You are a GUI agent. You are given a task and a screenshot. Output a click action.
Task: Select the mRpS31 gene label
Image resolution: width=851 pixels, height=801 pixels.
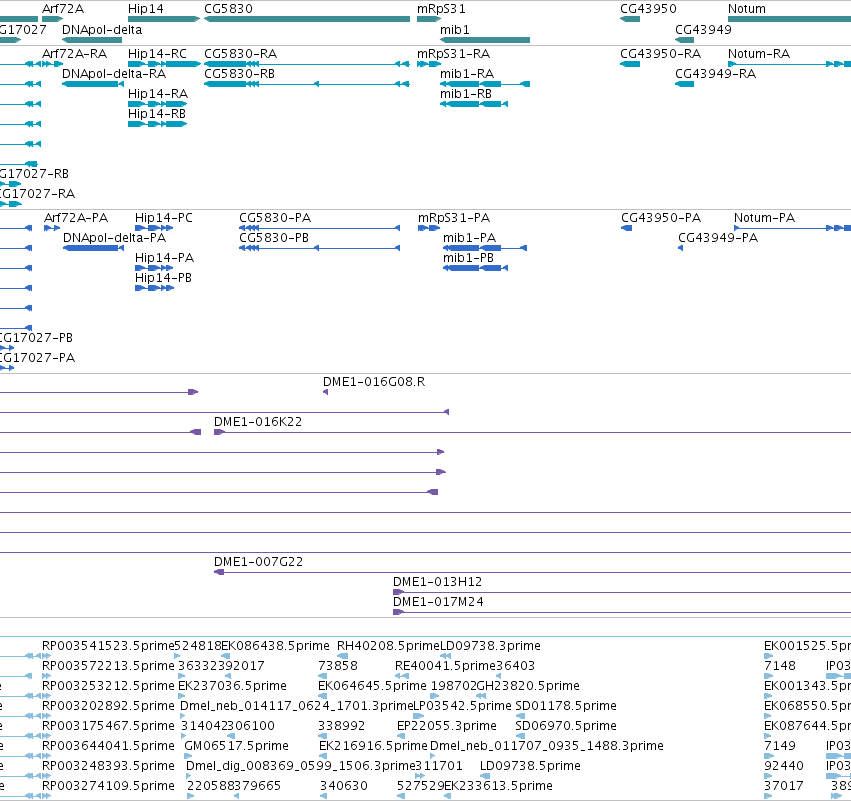point(441,9)
